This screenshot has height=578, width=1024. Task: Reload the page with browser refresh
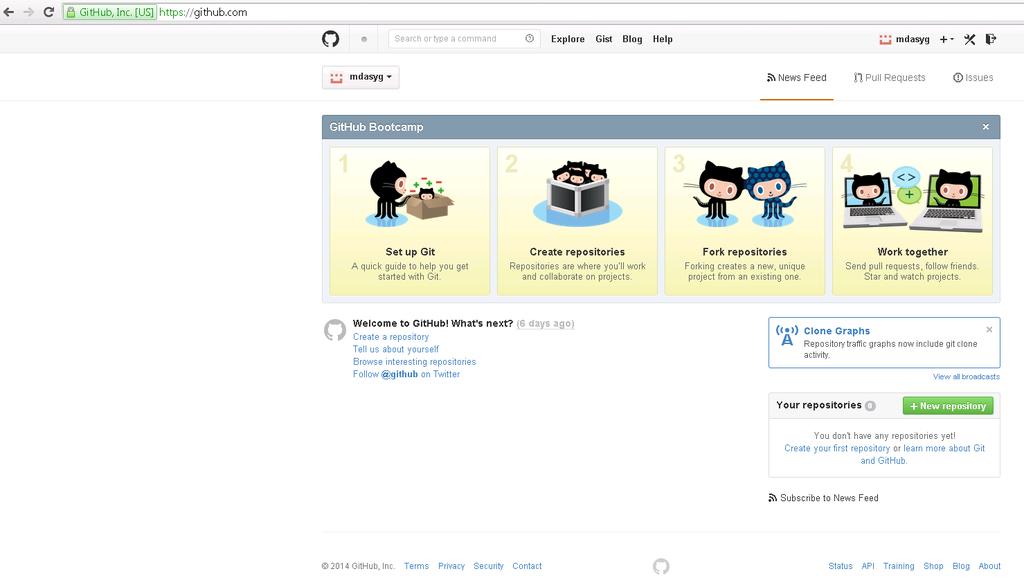[x=48, y=12]
